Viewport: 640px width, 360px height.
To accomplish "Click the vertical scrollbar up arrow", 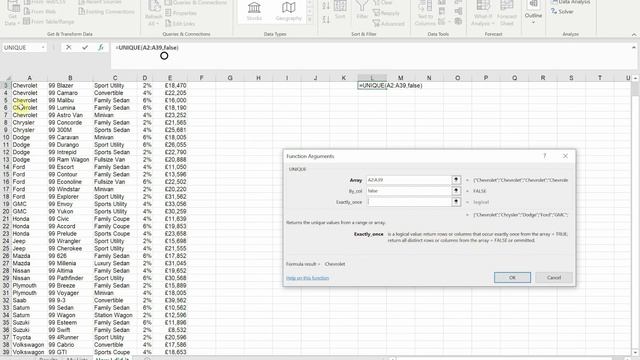I will coord(635,78).
